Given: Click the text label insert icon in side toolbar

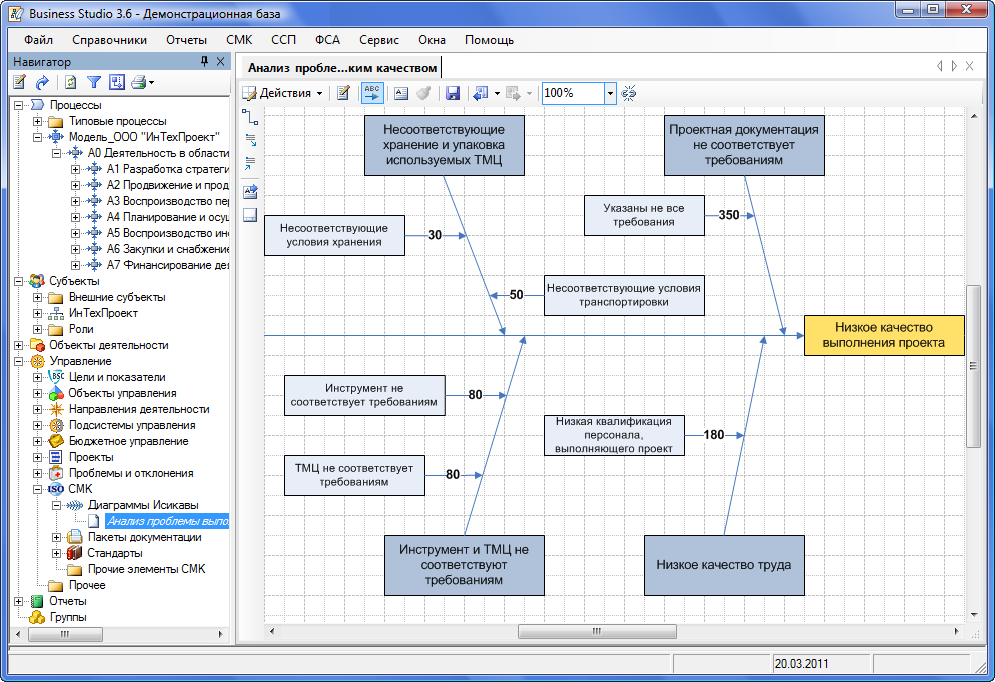Looking at the screenshot, I should (250, 191).
